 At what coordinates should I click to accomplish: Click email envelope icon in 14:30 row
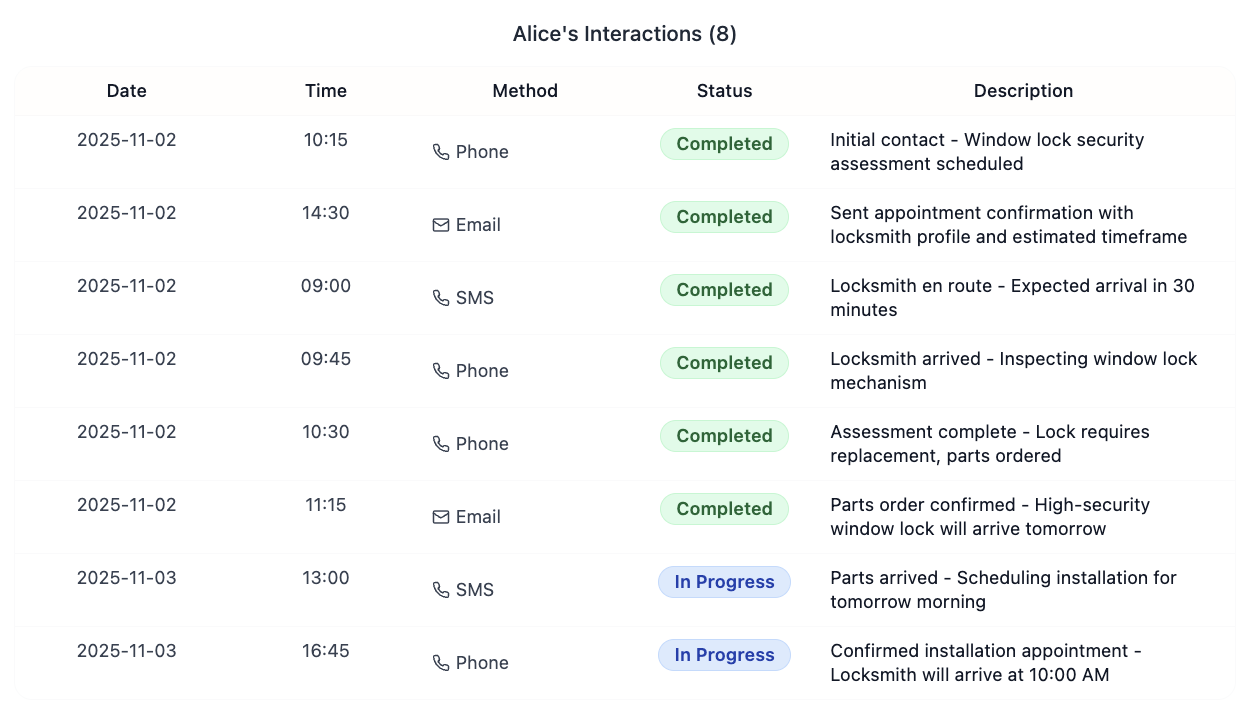(x=441, y=225)
